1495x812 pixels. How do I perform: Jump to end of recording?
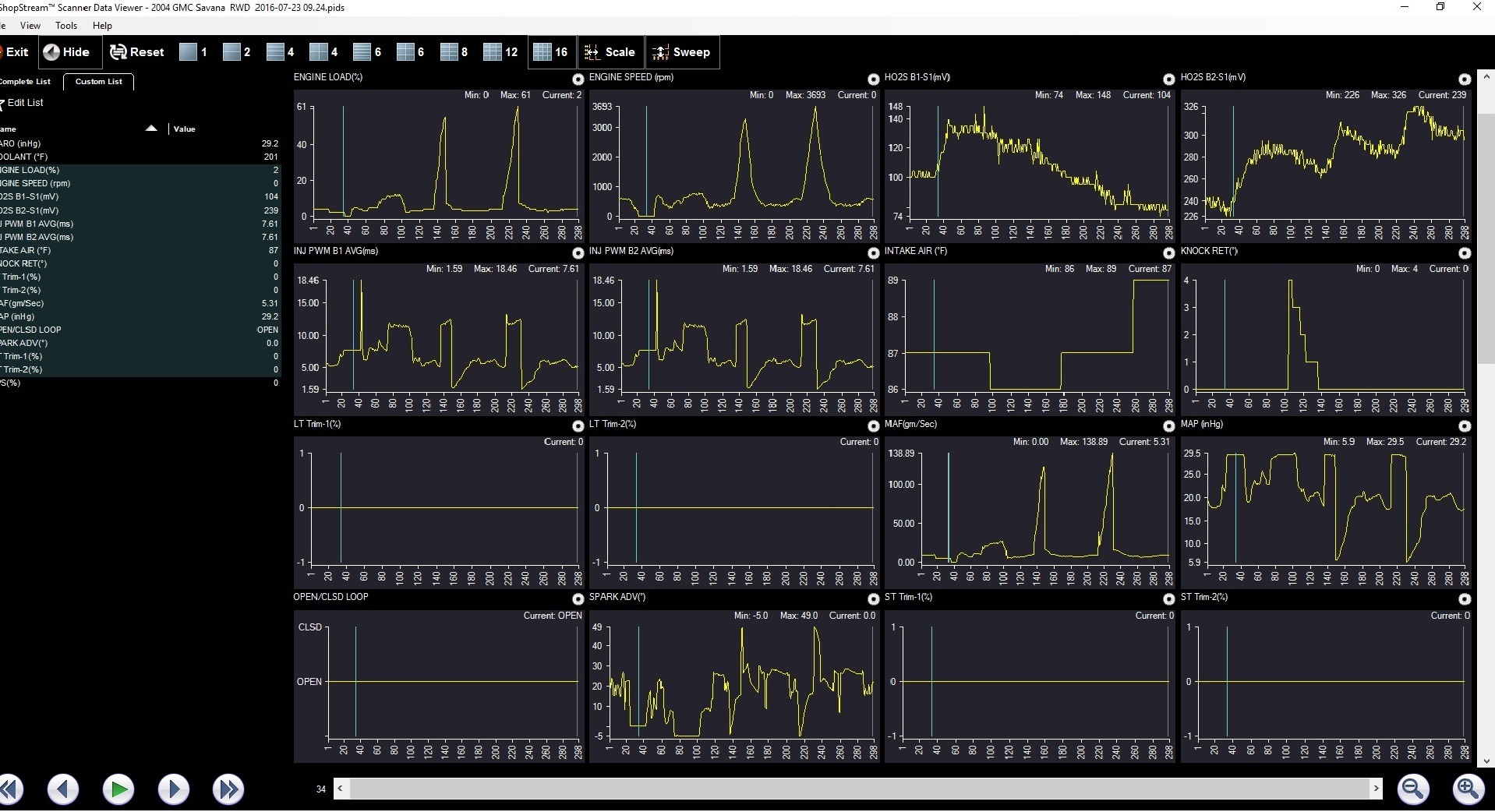pyautogui.click(x=228, y=789)
